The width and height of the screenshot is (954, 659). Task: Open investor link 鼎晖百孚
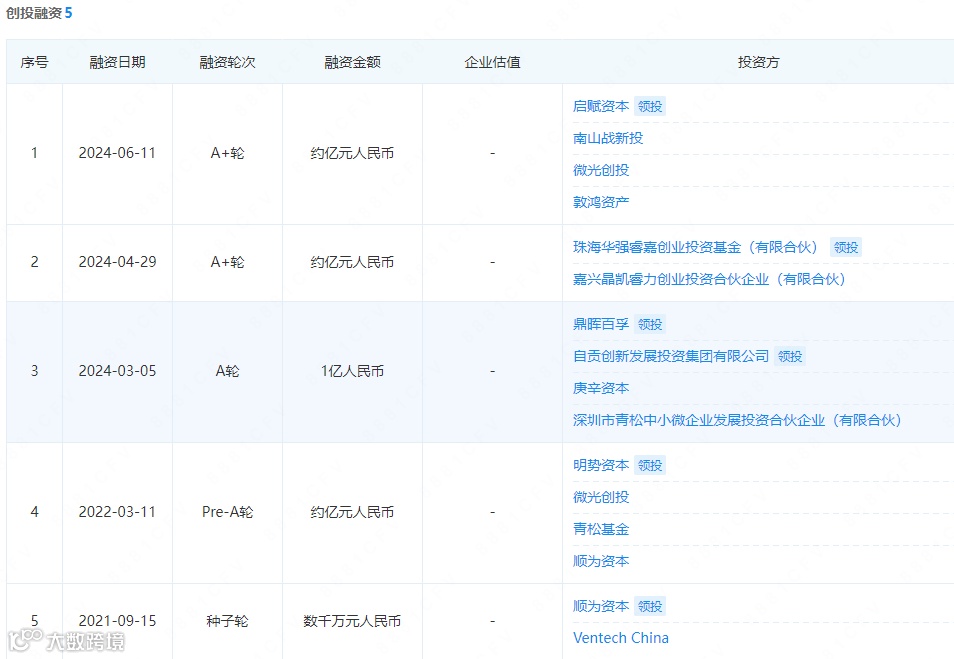[x=601, y=324]
